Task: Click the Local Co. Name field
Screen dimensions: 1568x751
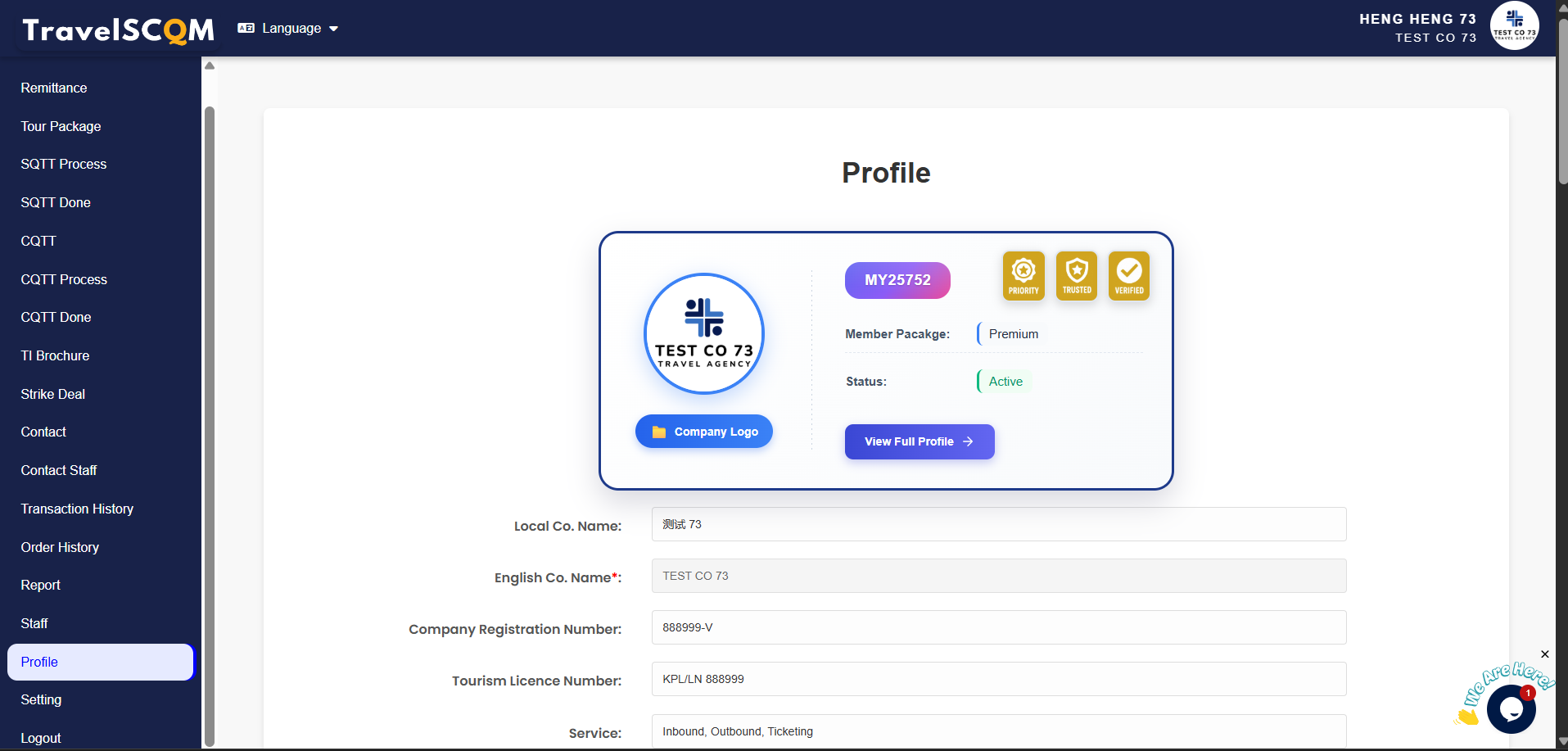Action: click(x=998, y=524)
